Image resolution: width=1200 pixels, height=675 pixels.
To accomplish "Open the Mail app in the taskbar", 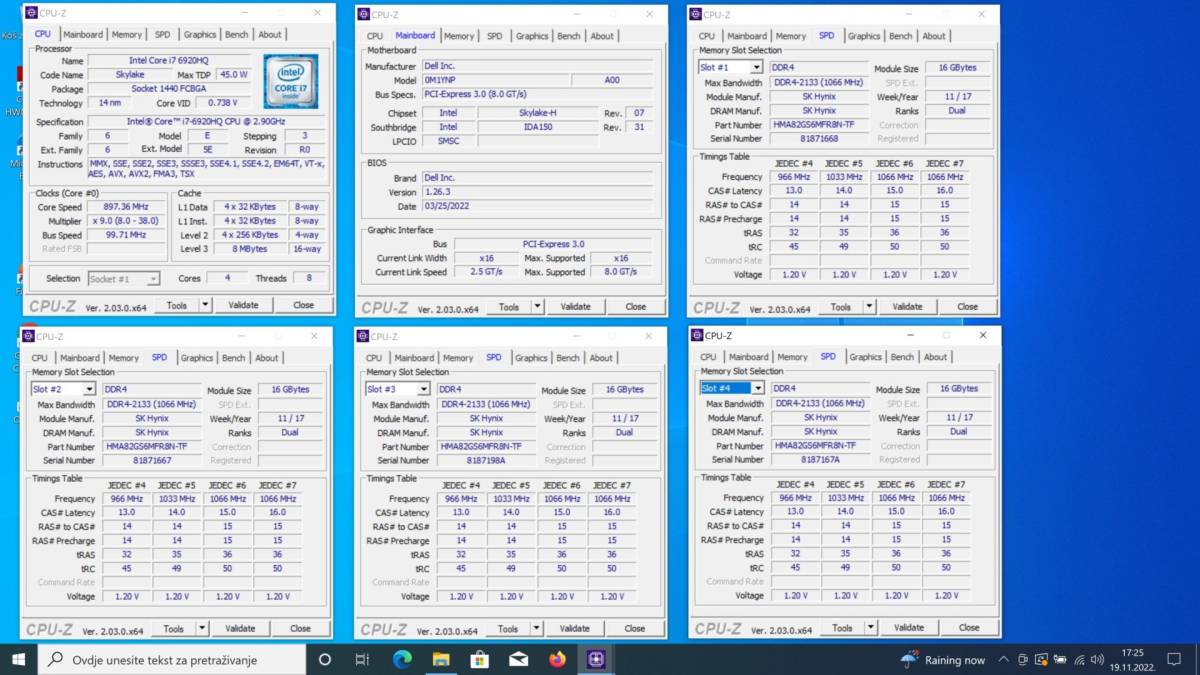I will coord(519,660).
